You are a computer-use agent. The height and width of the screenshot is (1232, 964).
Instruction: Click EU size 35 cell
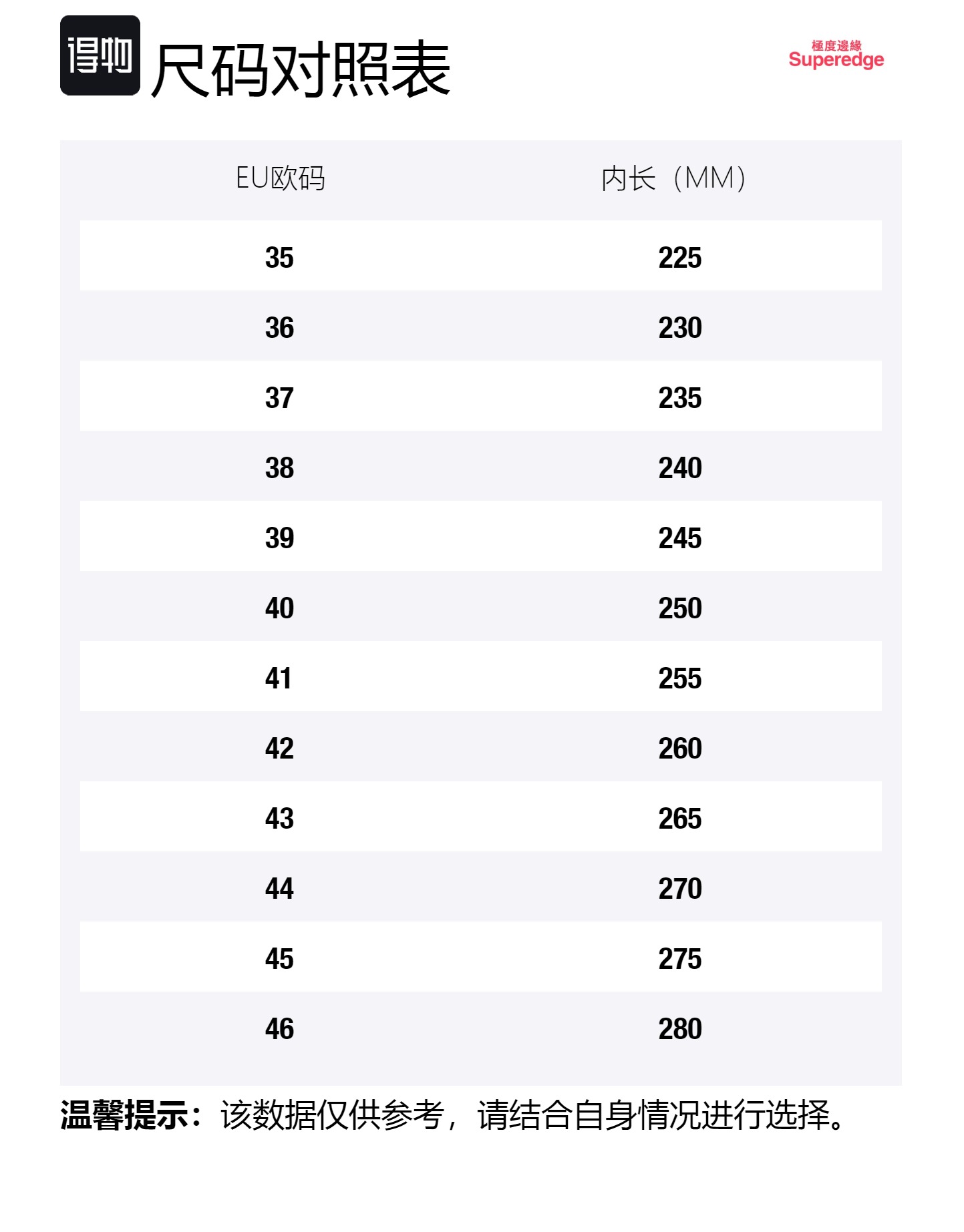(279, 258)
